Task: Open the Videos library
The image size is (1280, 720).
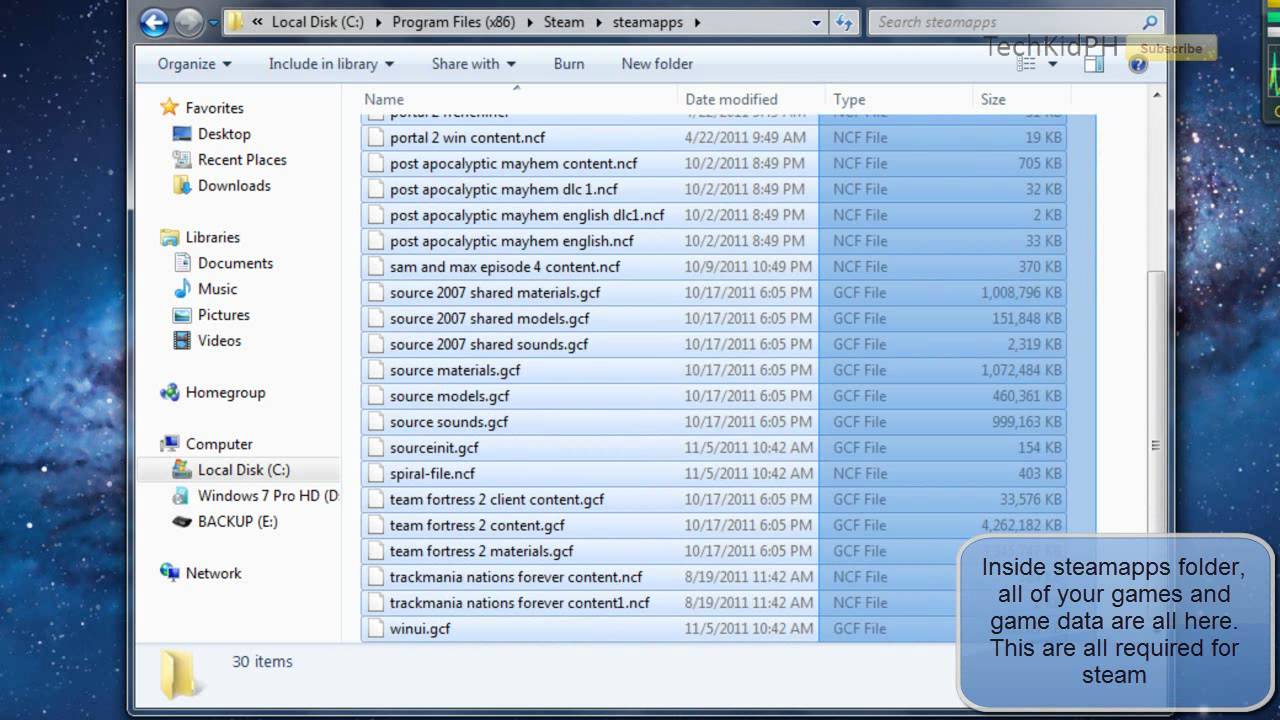Action: (219, 341)
